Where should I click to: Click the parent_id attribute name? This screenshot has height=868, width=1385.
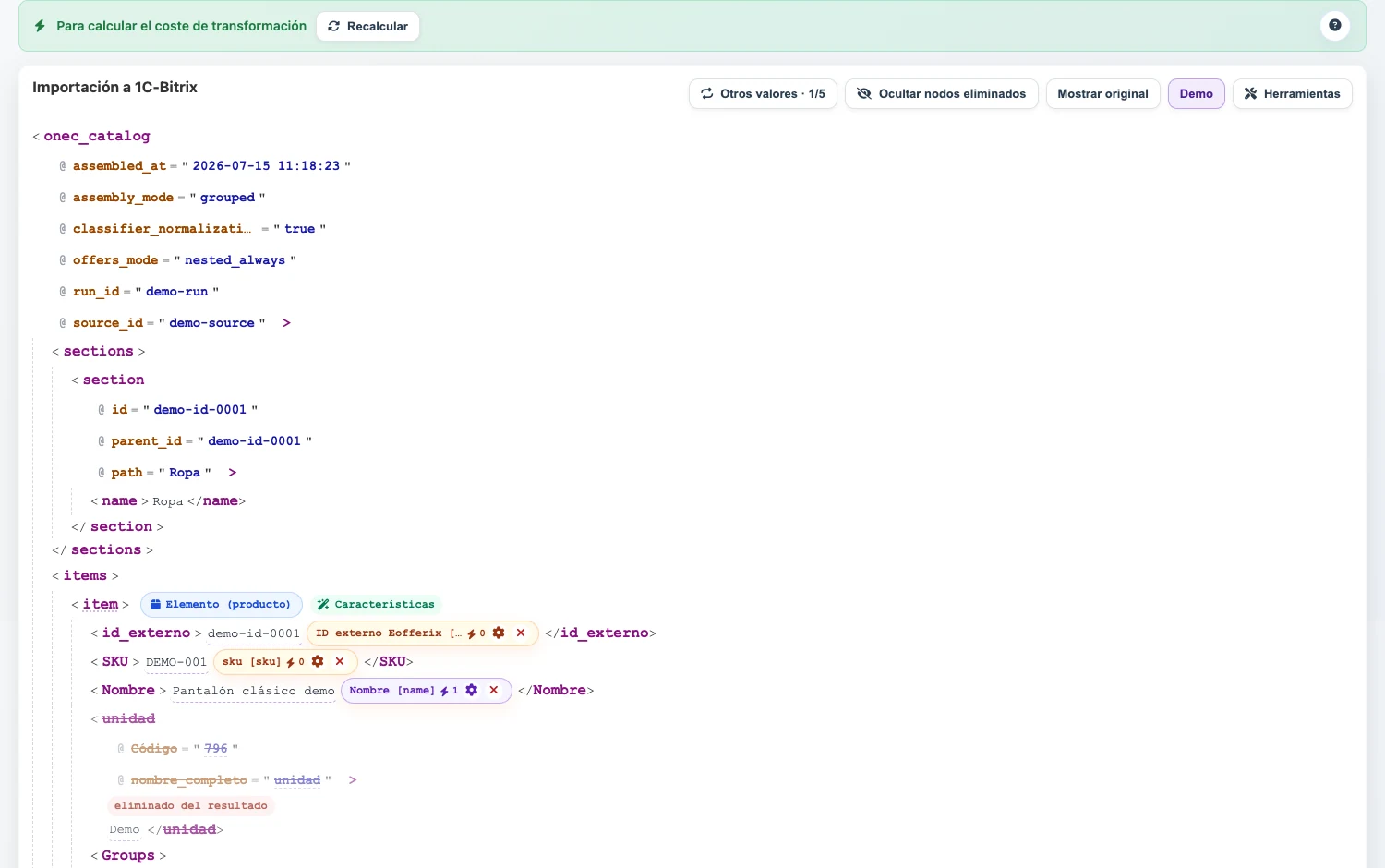click(147, 441)
